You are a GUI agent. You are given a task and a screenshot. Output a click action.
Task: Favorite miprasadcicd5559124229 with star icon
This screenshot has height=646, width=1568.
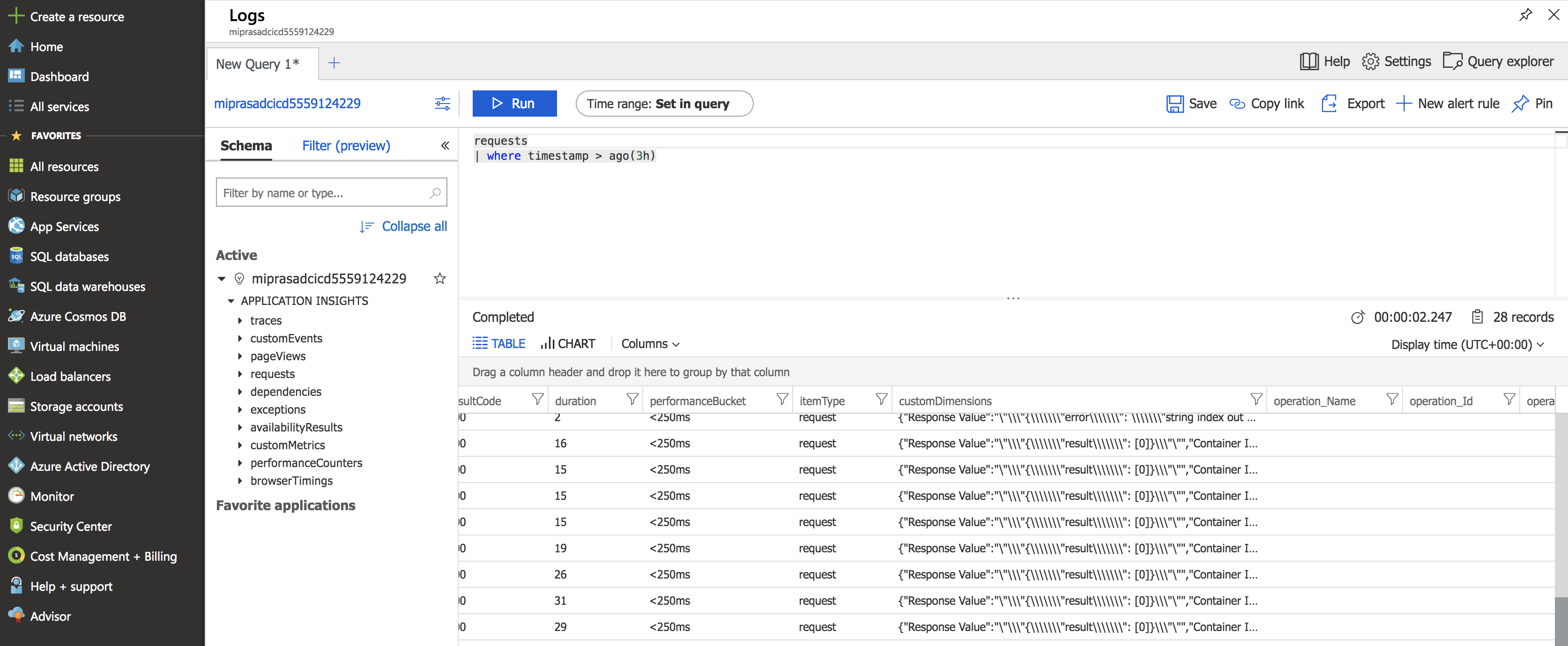[x=439, y=278]
